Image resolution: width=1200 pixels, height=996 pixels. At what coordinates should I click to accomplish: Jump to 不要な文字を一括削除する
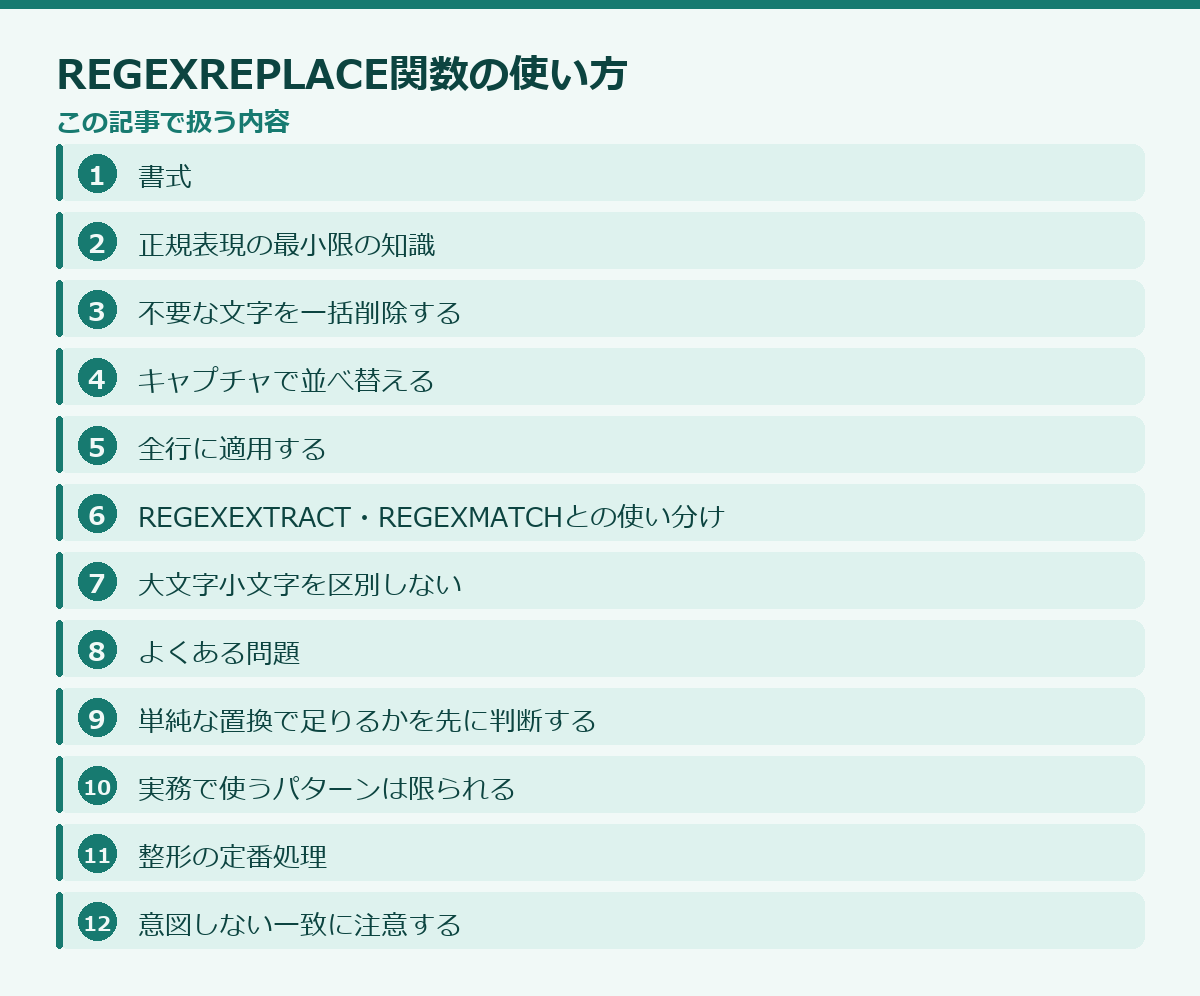coord(600,309)
